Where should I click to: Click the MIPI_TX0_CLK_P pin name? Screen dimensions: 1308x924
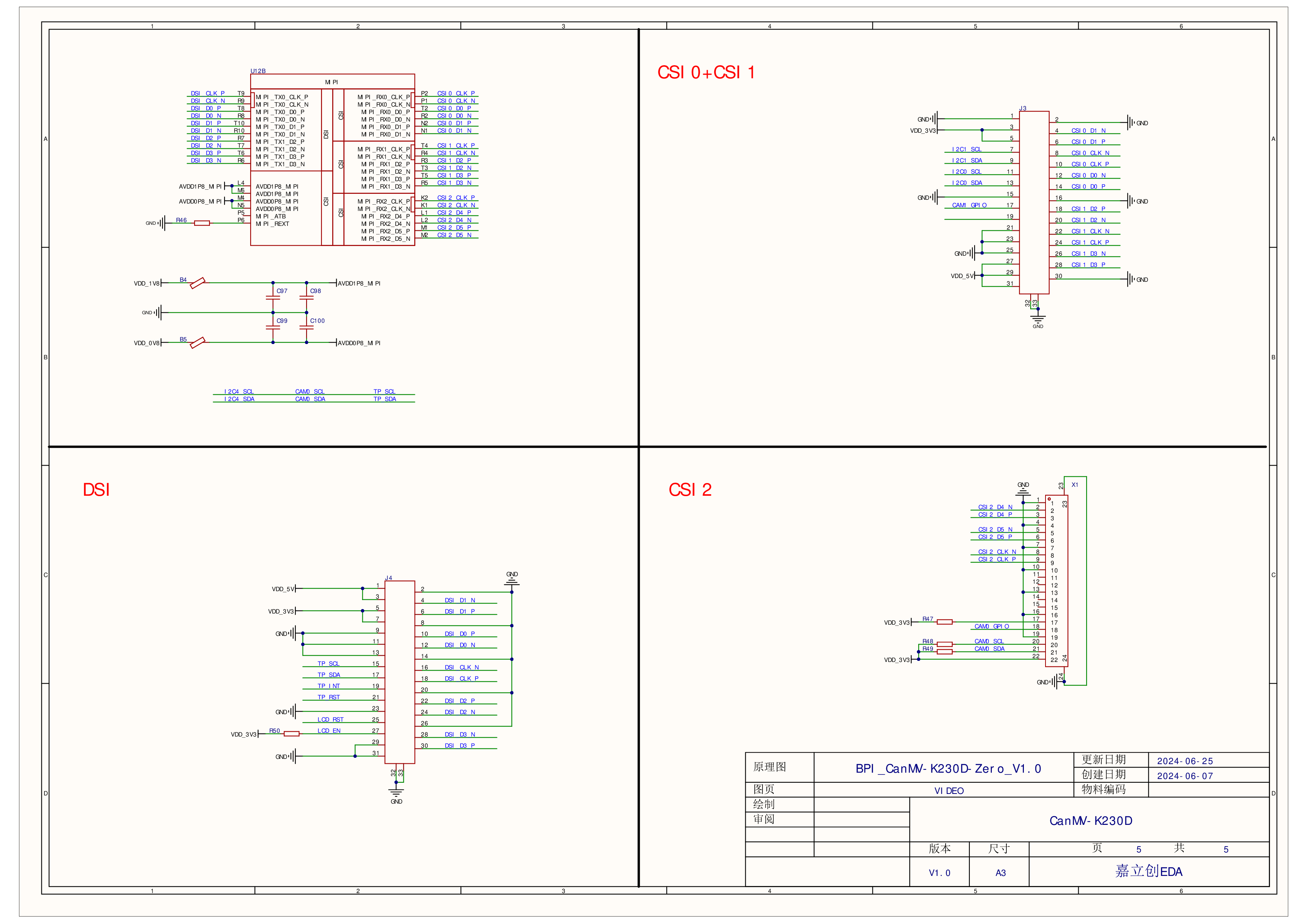(282, 97)
